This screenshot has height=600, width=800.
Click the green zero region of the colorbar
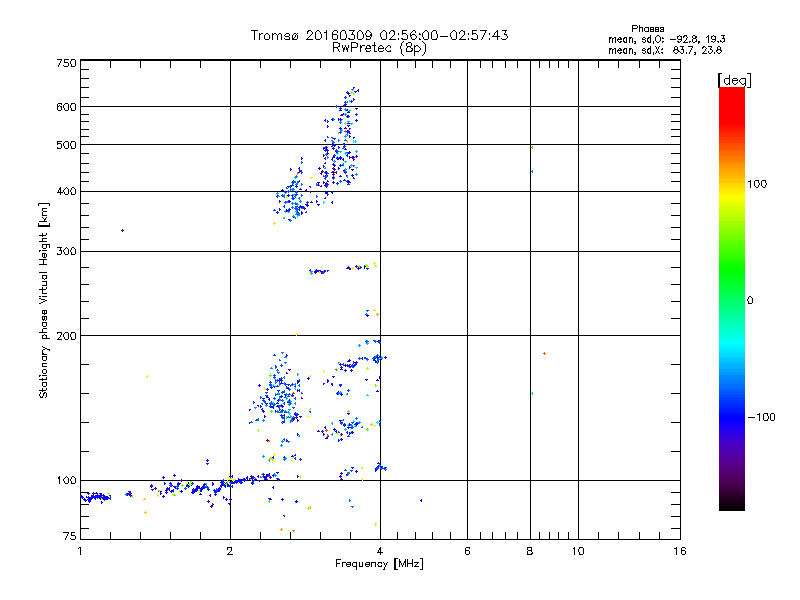point(732,300)
